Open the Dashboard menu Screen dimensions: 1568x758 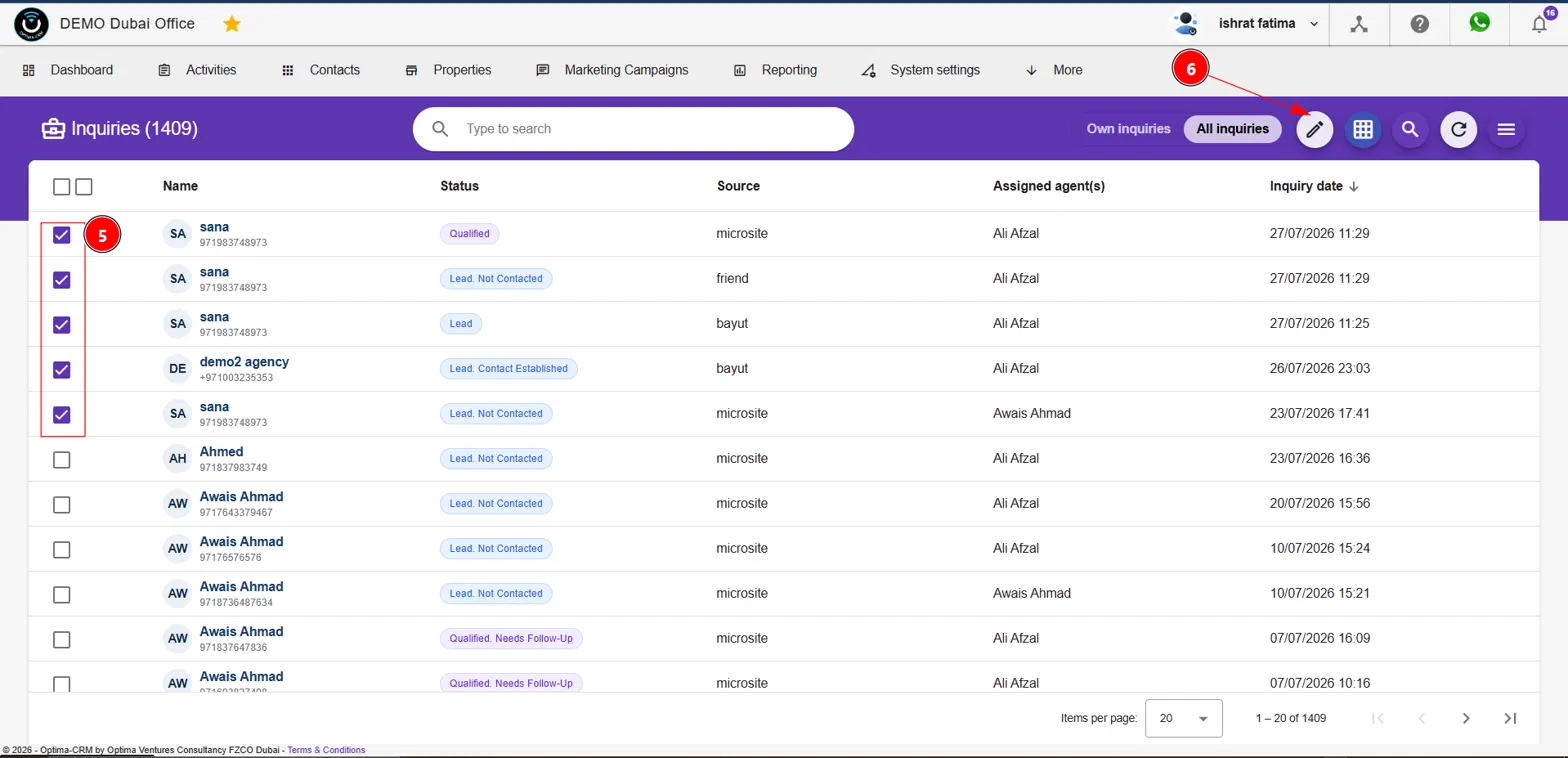[68, 70]
